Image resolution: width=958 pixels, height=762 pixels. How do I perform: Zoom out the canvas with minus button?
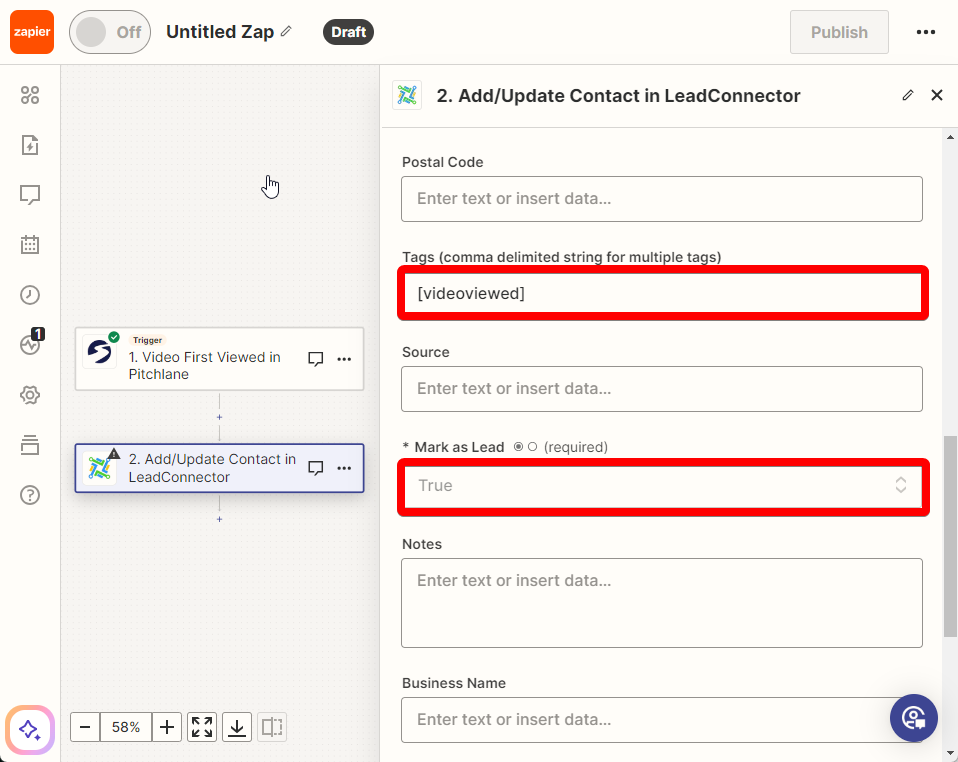[x=85, y=727]
